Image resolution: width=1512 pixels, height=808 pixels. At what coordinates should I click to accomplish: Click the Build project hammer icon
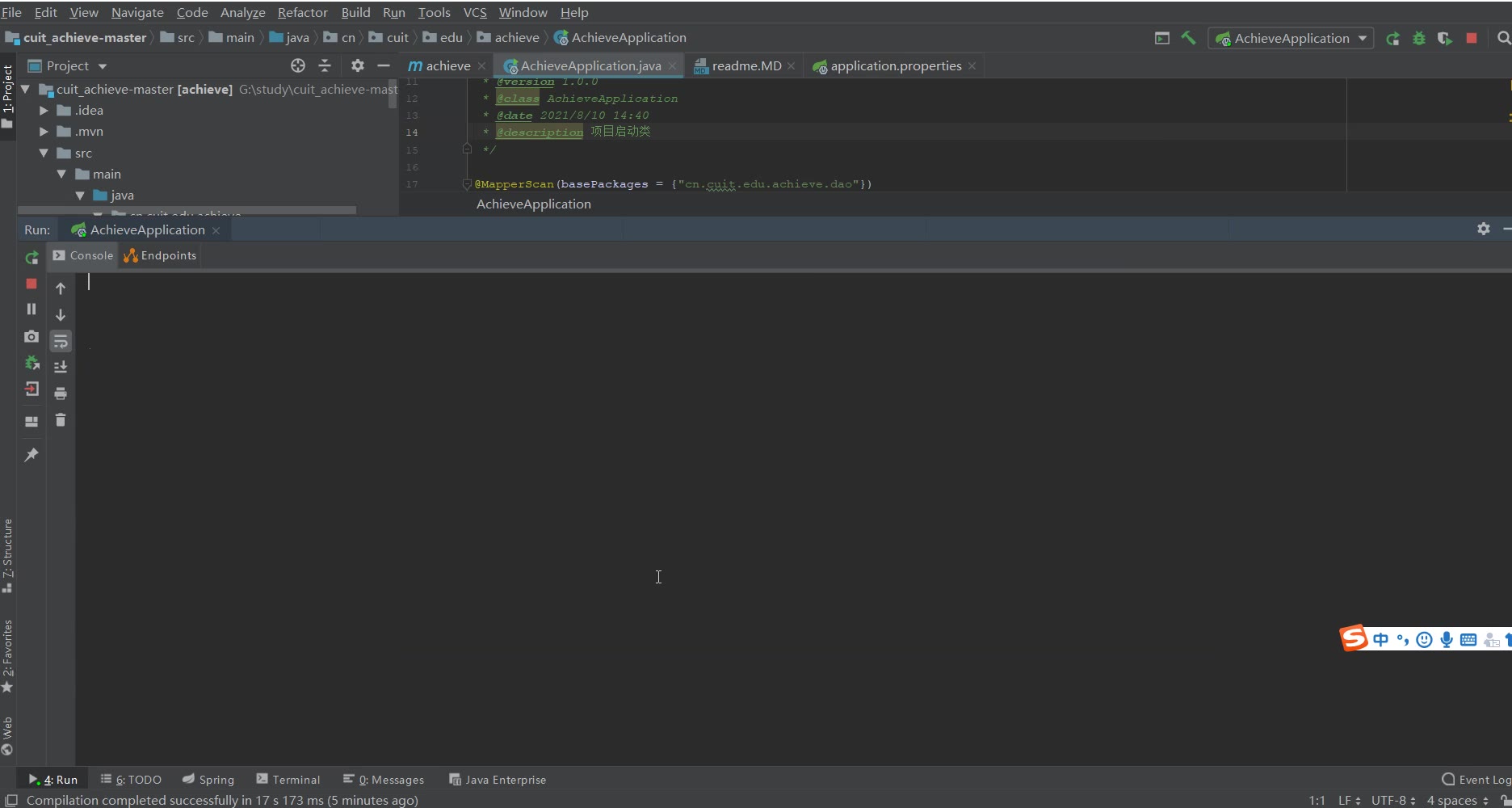1188,38
